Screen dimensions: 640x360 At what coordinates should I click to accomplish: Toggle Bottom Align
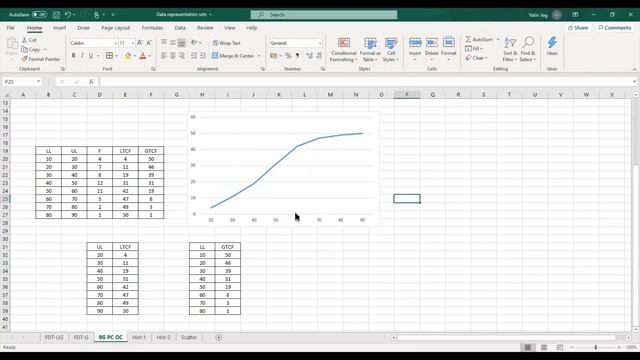coord(182,42)
